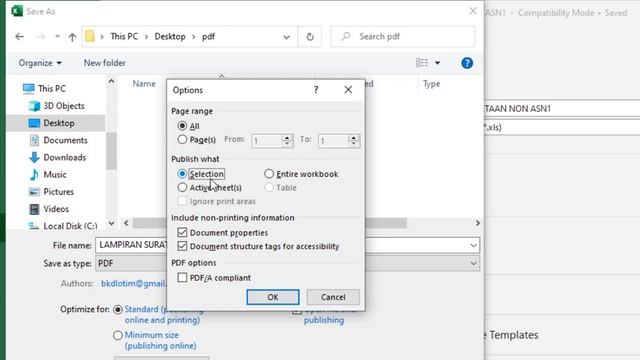The height and width of the screenshot is (360, 640).
Task: Expand Save as type dropdown arrow
Action: coord(473,263)
